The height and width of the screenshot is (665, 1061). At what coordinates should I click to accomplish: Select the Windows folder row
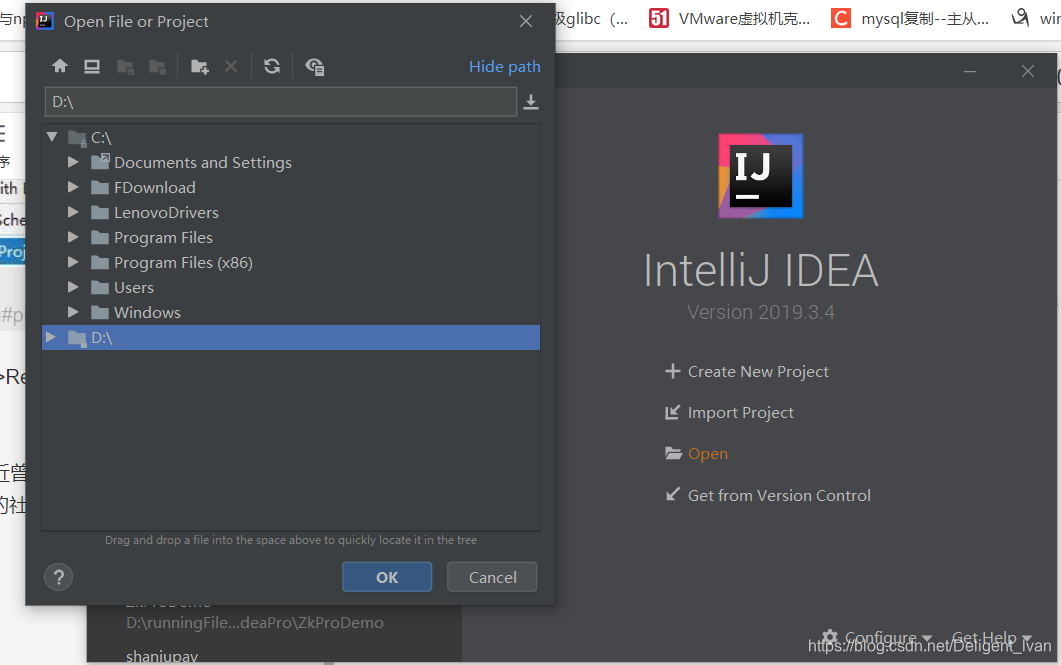point(291,313)
